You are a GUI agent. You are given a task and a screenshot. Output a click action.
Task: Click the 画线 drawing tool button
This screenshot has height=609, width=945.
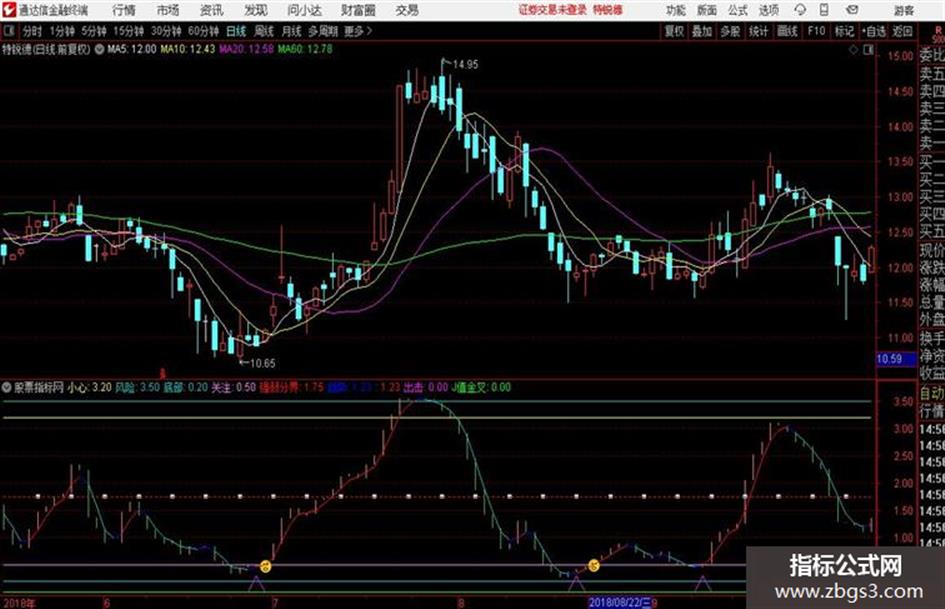pyautogui.click(x=787, y=31)
